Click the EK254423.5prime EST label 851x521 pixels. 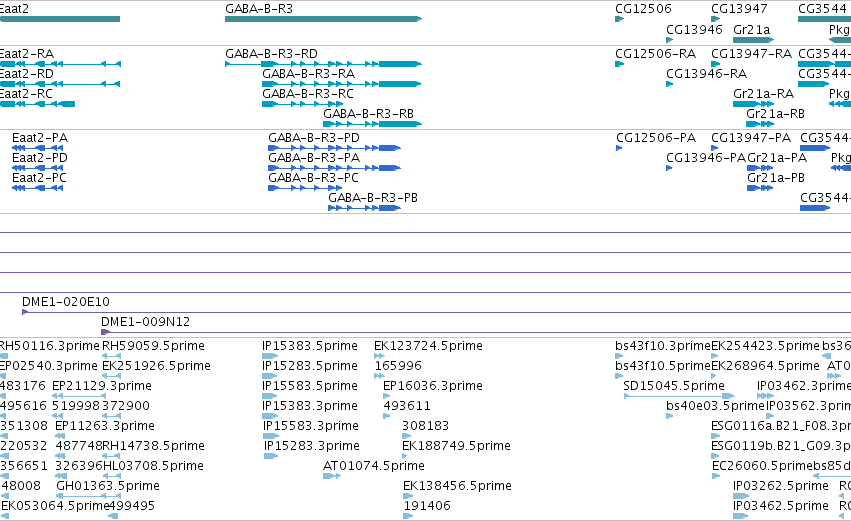(x=765, y=346)
